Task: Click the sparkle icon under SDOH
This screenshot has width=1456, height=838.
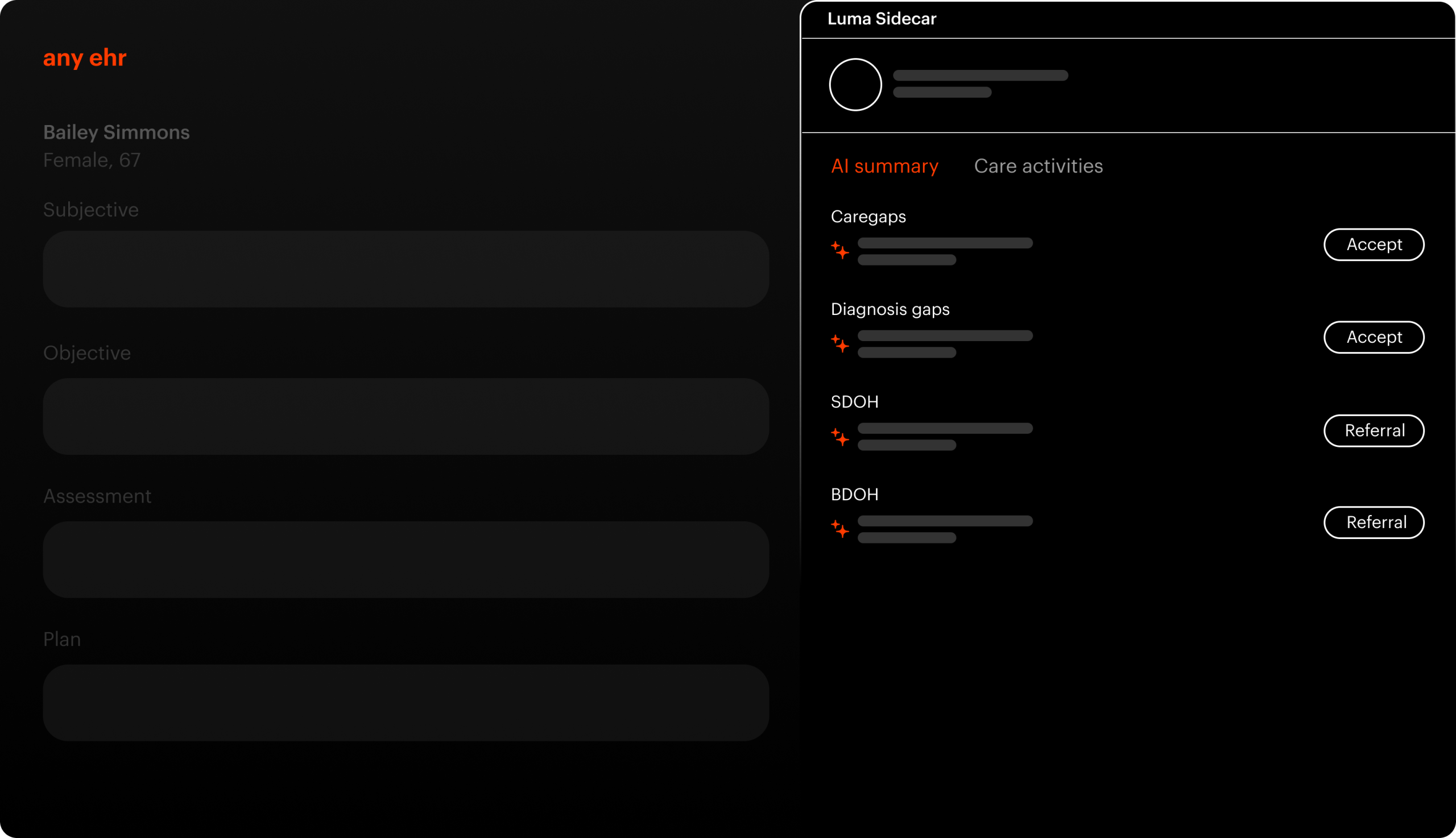Action: tap(840, 437)
